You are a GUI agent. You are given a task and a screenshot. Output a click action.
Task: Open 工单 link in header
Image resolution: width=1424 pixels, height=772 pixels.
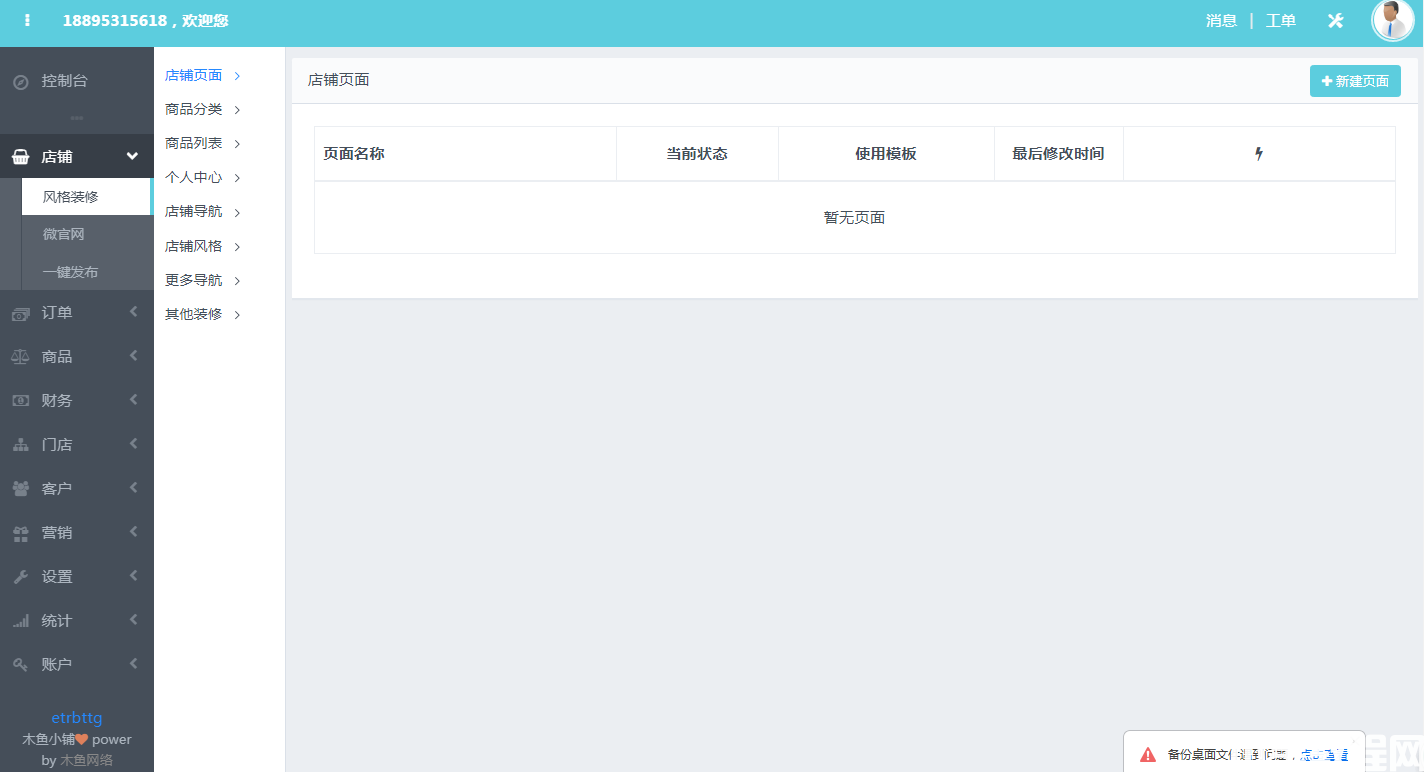(x=1281, y=21)
